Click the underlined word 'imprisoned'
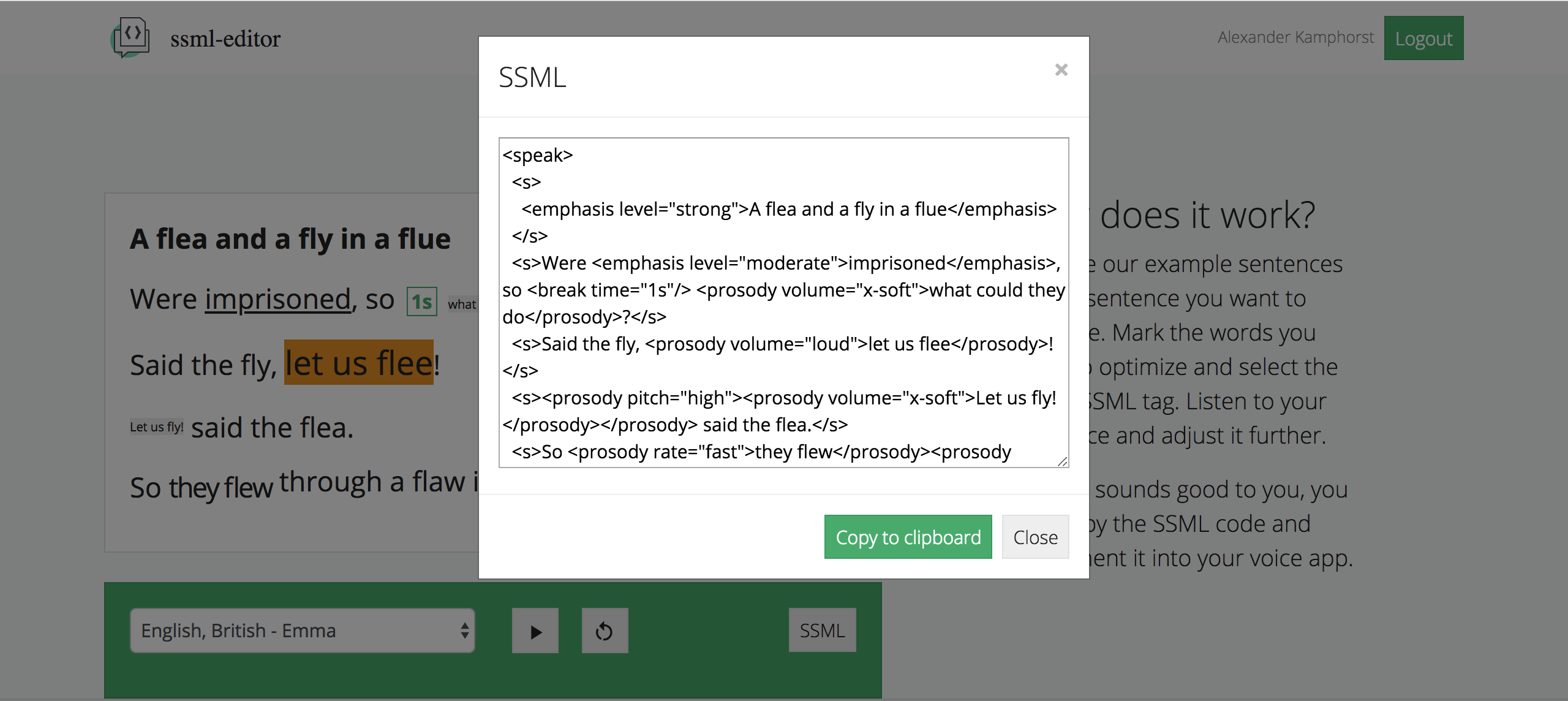 pyautogui.click(x=277, y=300)
